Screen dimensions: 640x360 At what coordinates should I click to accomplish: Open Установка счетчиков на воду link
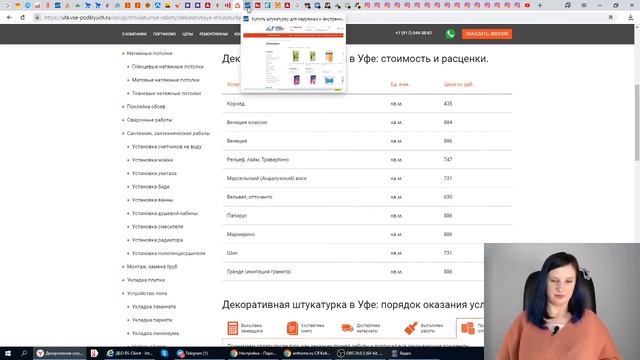[167, 147]
